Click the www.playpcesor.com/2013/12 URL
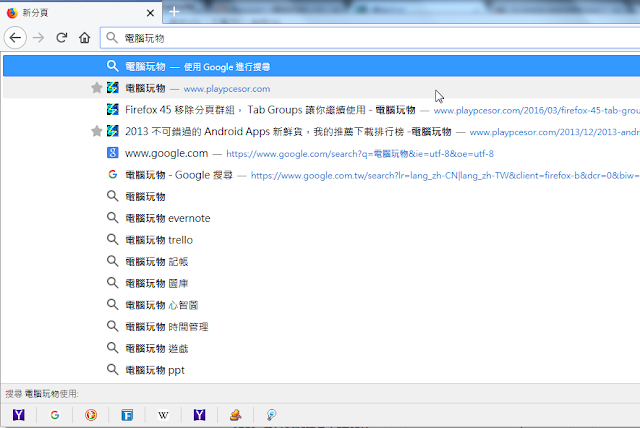Viewport: 640px width, 428px height. [x=554, y=132]
